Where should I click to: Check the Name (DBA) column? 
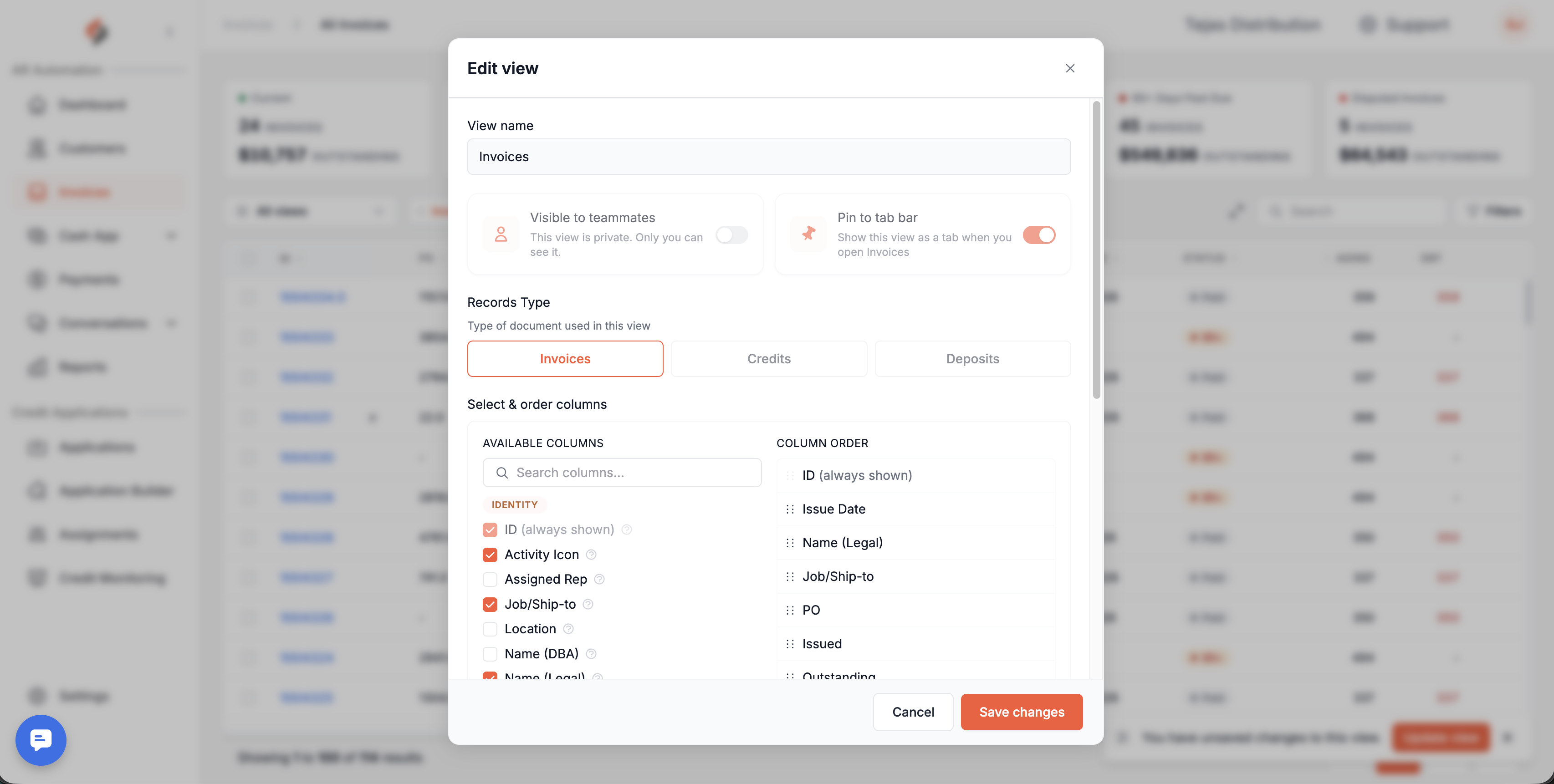tap(490, 654)
